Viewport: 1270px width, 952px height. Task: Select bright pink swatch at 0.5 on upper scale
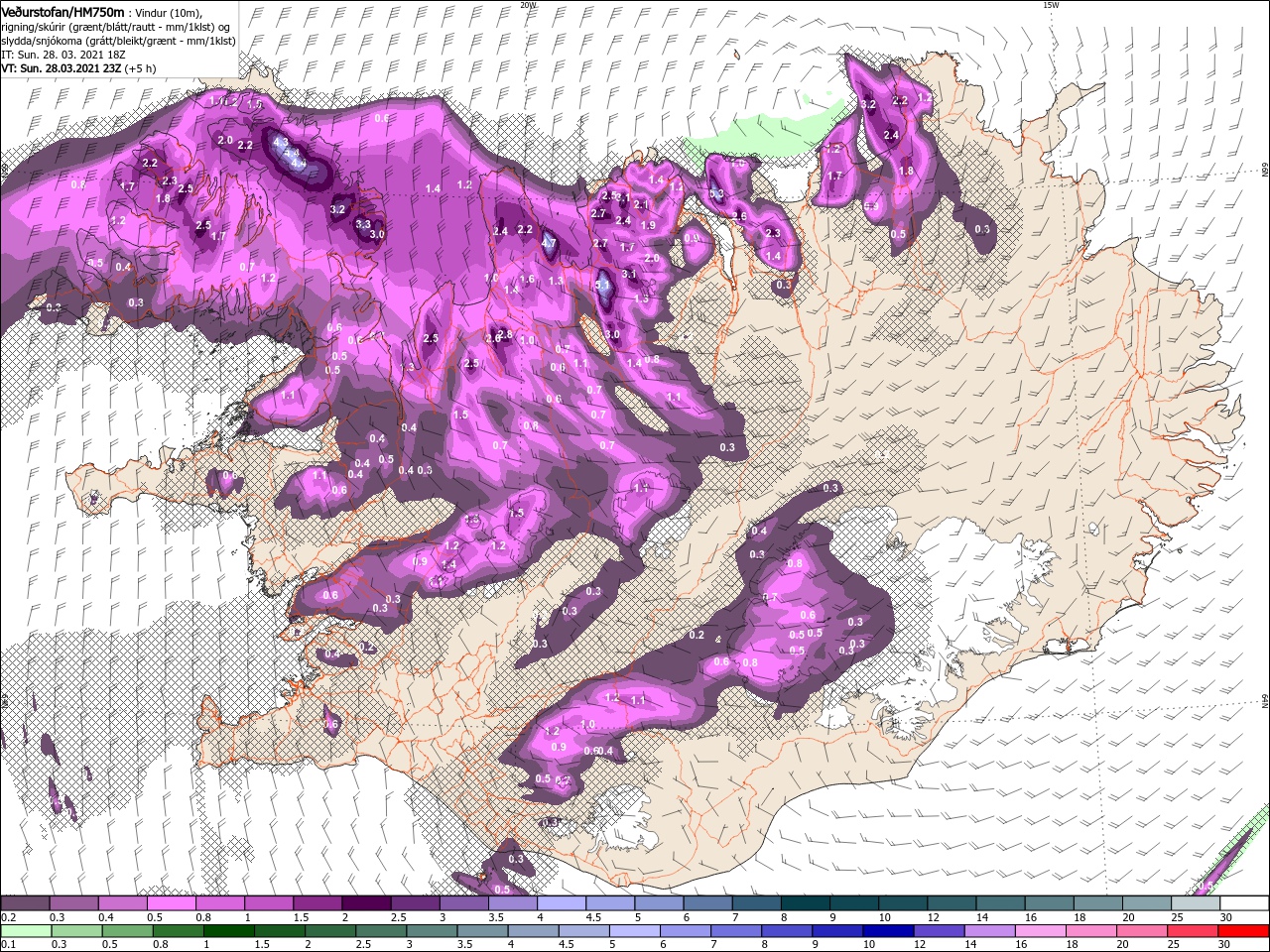[172, 903]
